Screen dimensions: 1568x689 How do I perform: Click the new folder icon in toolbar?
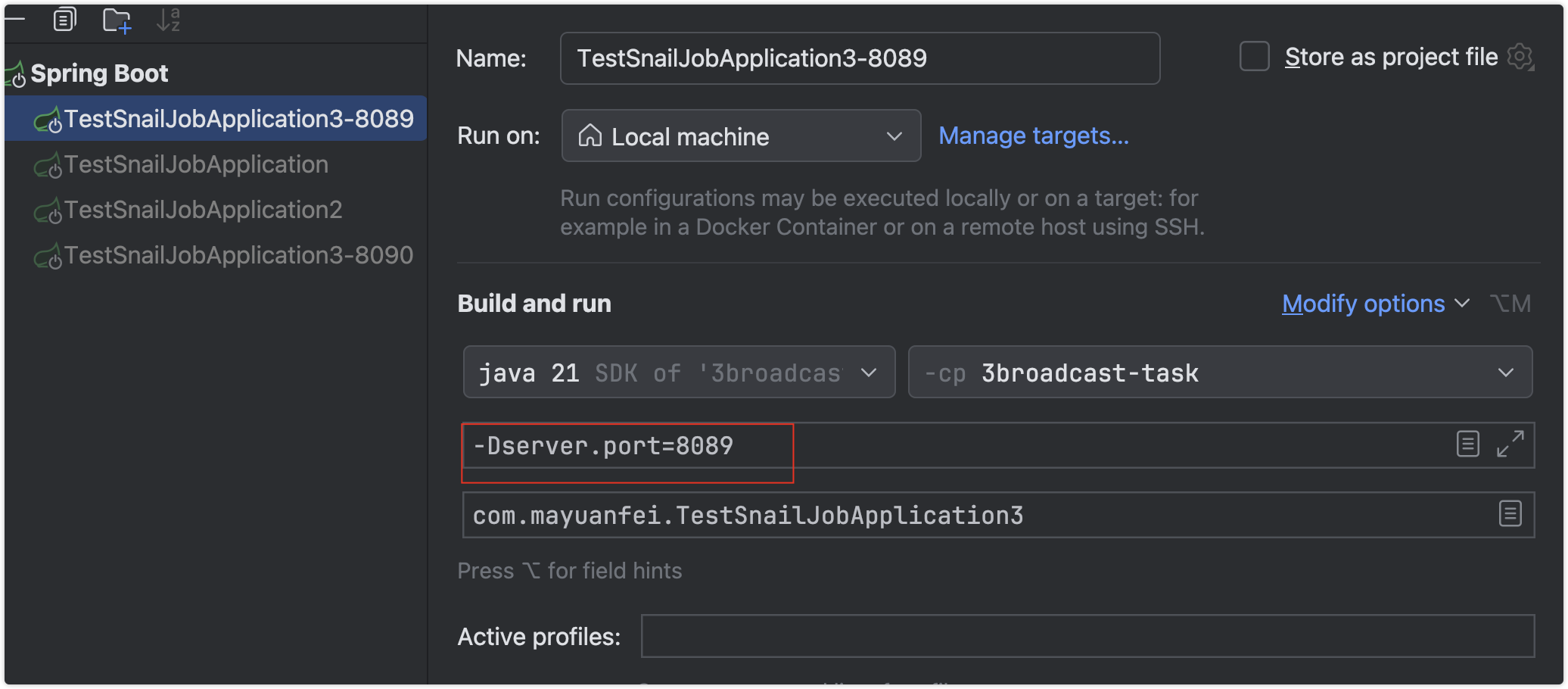[117, 20]
